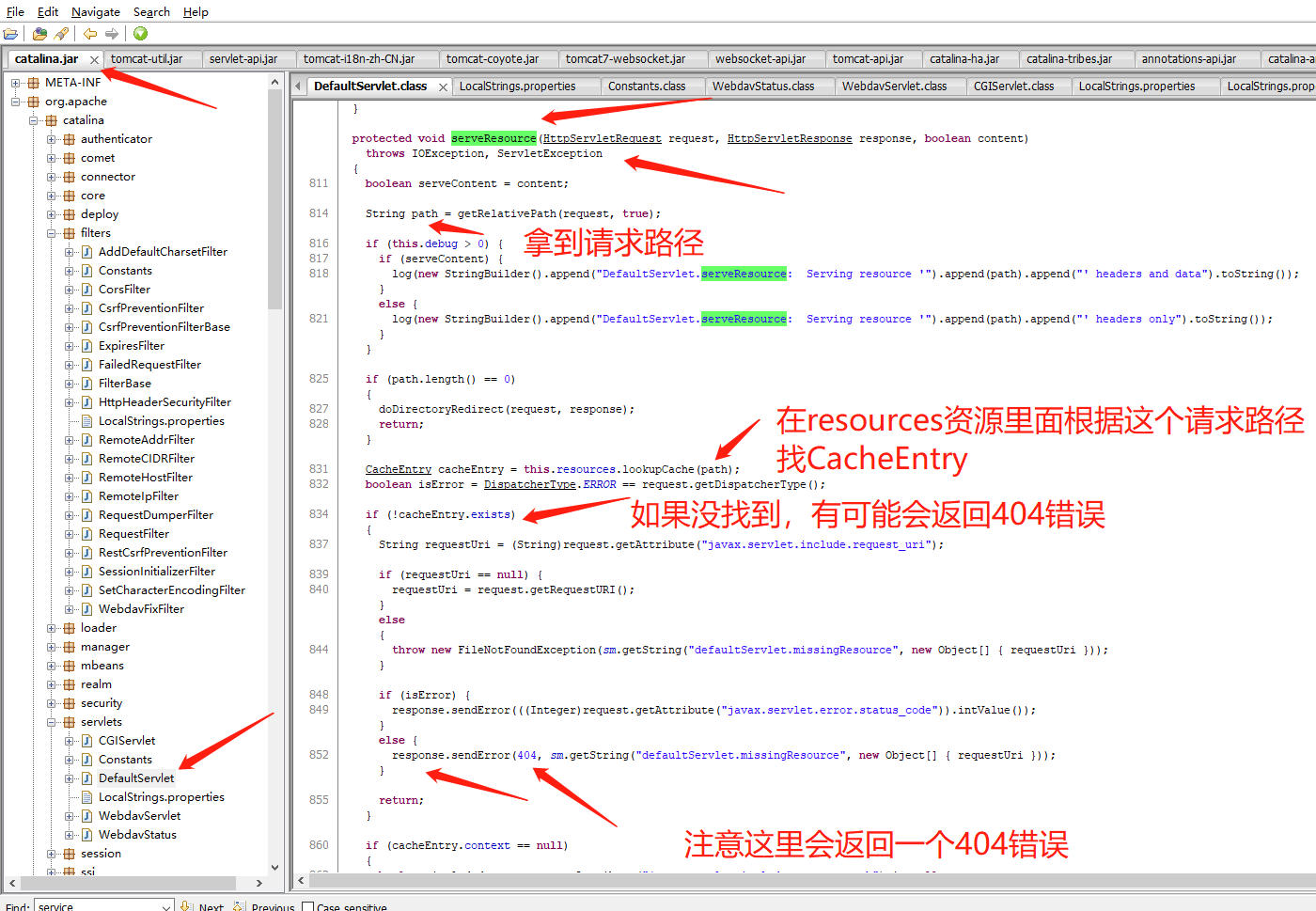The width and height of the screenshot is (1316, 911).
Task: Click the WebdavStatus class icon
Action: (x=86, y=835)
